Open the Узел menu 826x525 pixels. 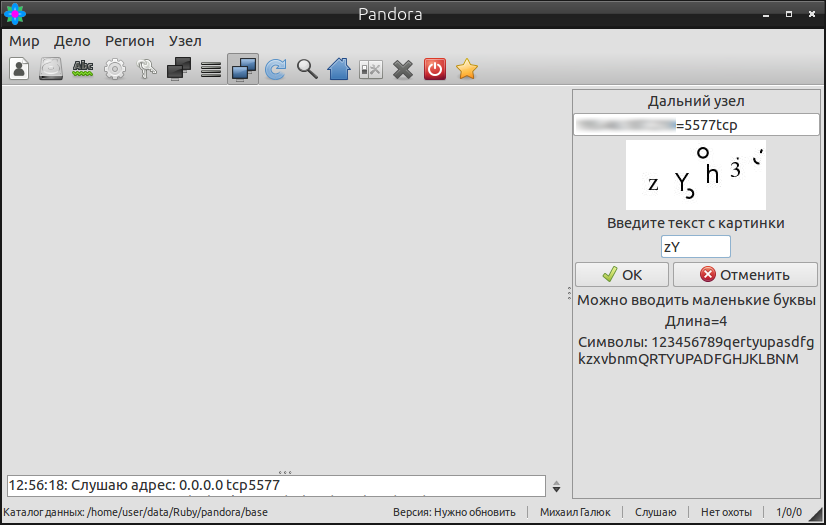point(185,41)
